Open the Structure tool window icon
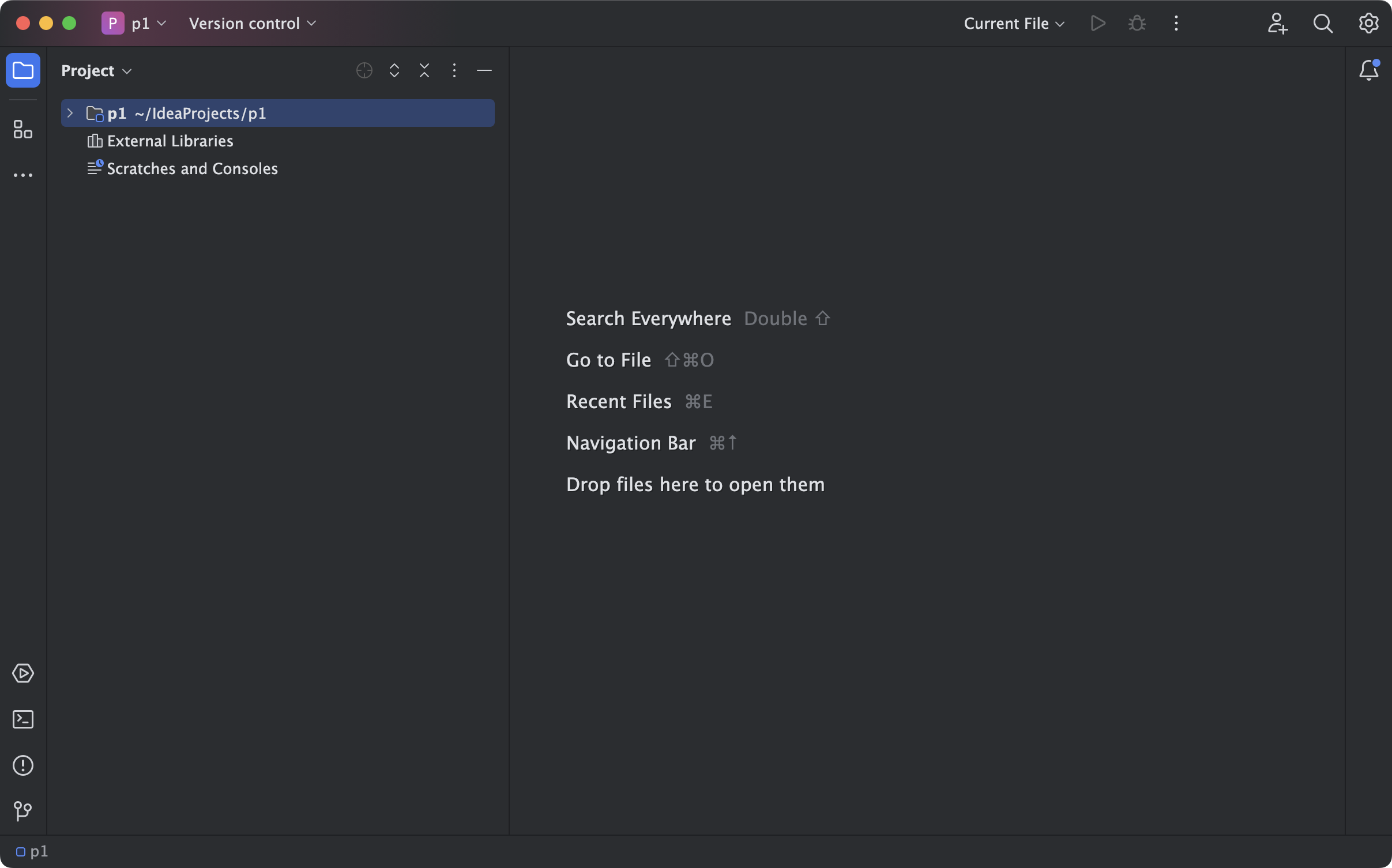The width and height of the screenshot is (1392, 868). coord(23,129)
